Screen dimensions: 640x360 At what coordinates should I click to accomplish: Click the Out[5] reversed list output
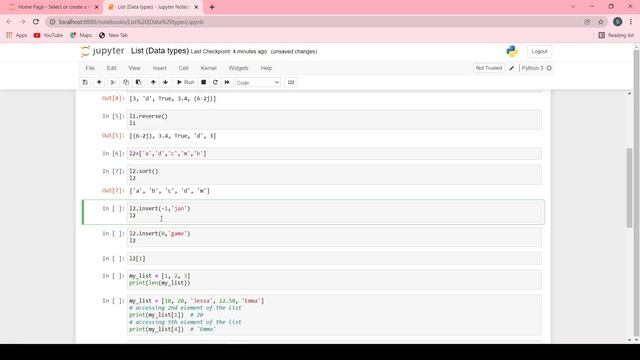[173, 136]
